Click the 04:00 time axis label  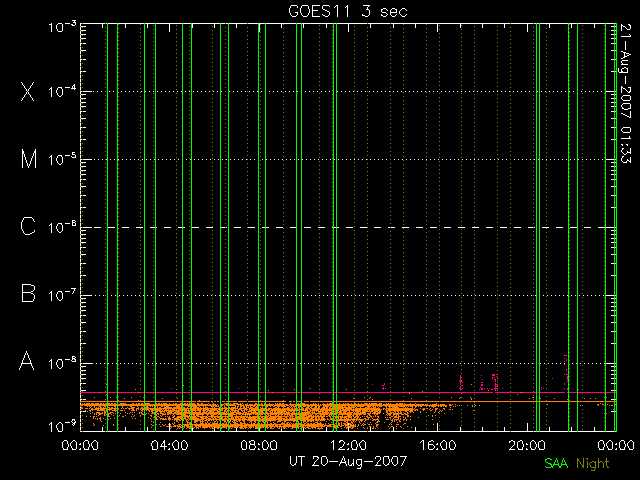(169, 444)
